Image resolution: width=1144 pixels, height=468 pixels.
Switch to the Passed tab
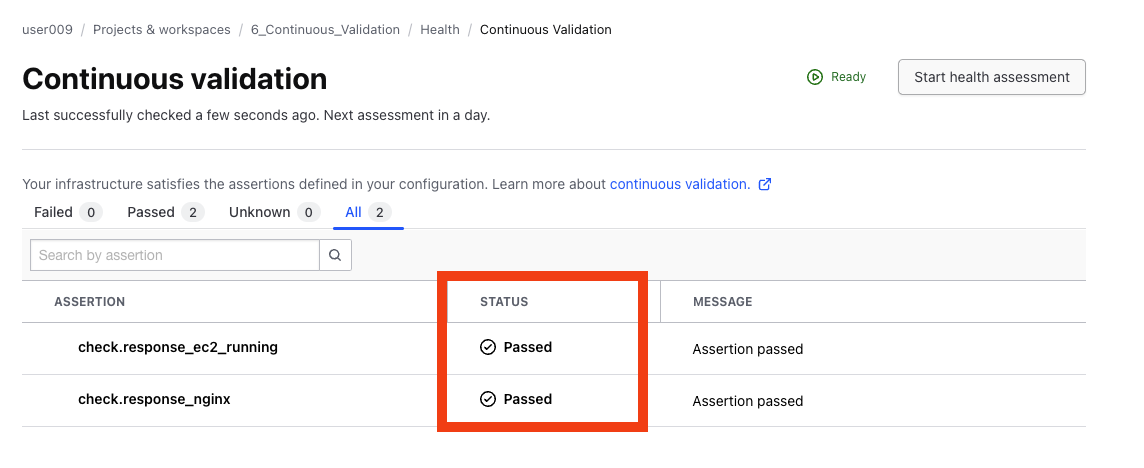tap(165, 212)
